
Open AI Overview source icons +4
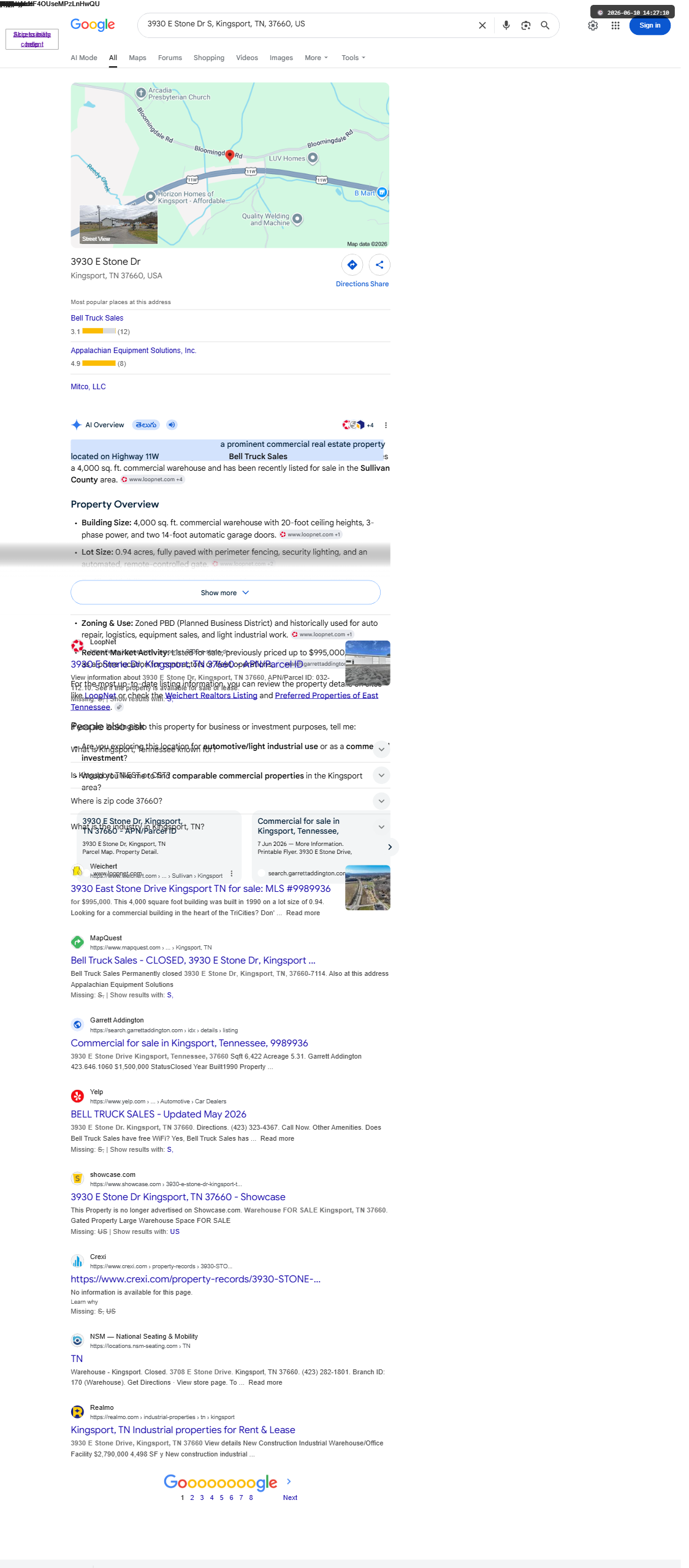(x=358, y=425)
